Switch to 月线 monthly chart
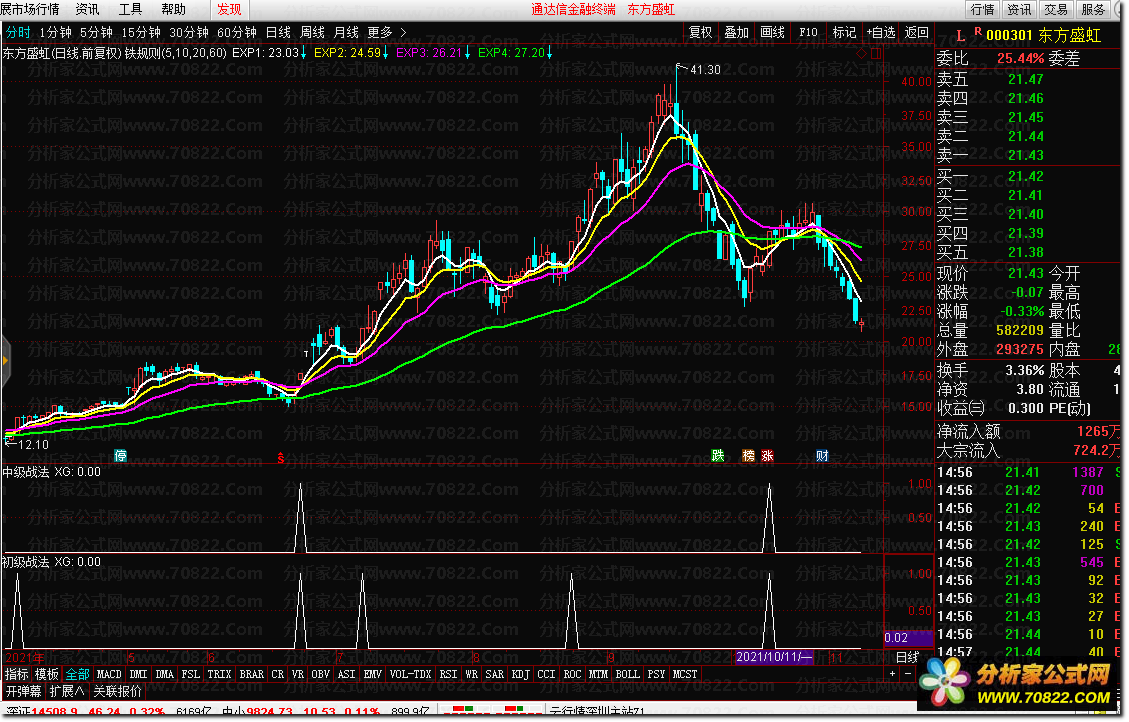 tap(346, 32)
